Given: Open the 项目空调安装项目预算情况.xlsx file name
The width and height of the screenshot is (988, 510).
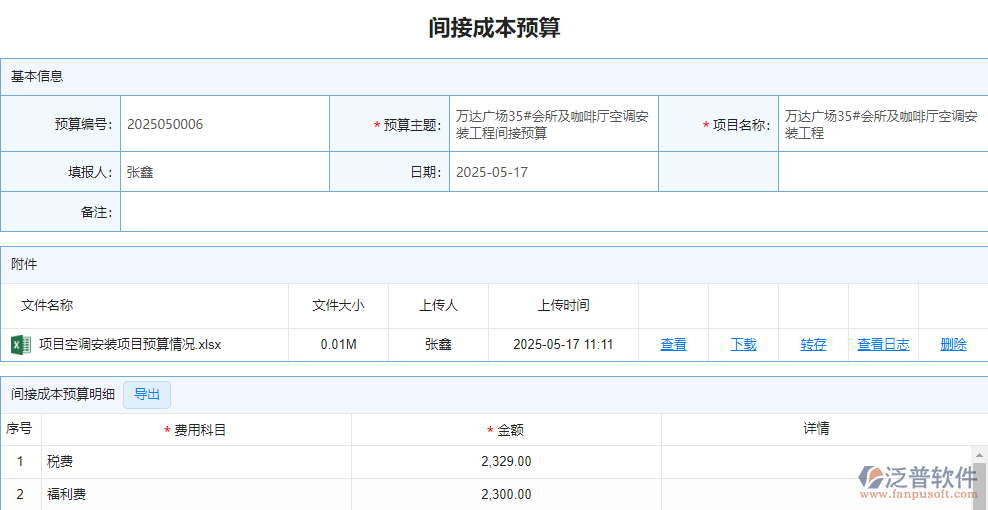Looking at the screenshot, I should (130, 345).
